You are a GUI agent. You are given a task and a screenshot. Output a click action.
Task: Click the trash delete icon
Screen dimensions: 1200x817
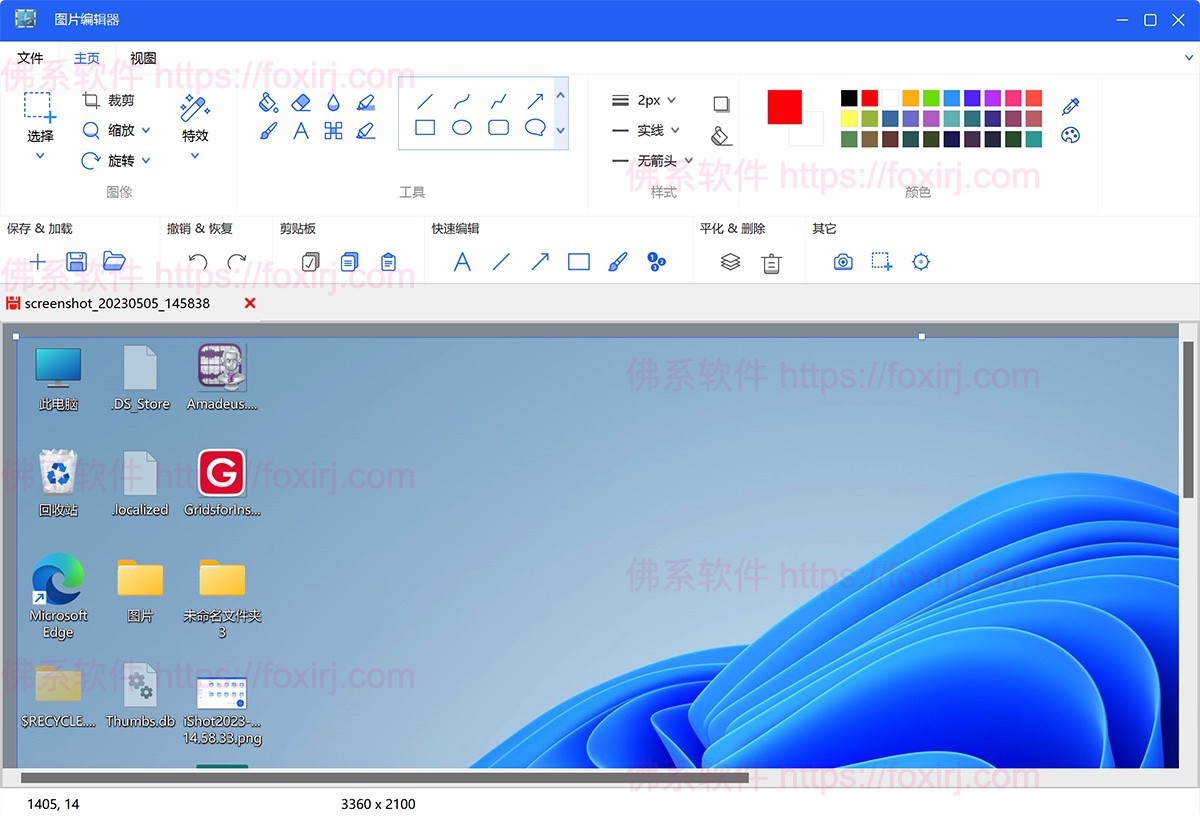770,261
